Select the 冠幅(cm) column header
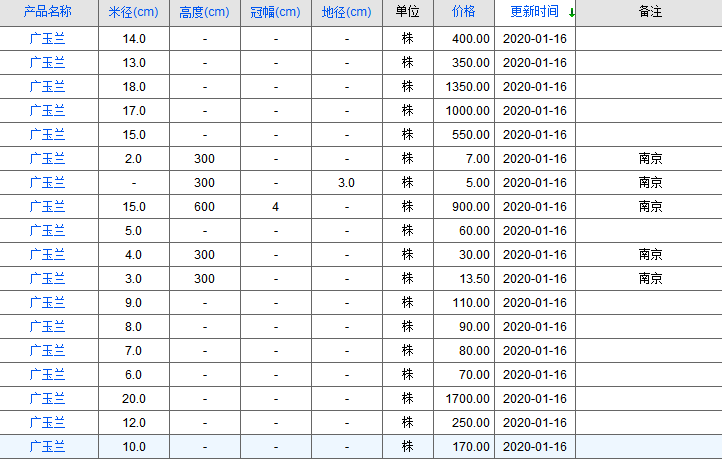Image resolution: width=722 pixels, height=459 pixels. [x=275, y=13]
